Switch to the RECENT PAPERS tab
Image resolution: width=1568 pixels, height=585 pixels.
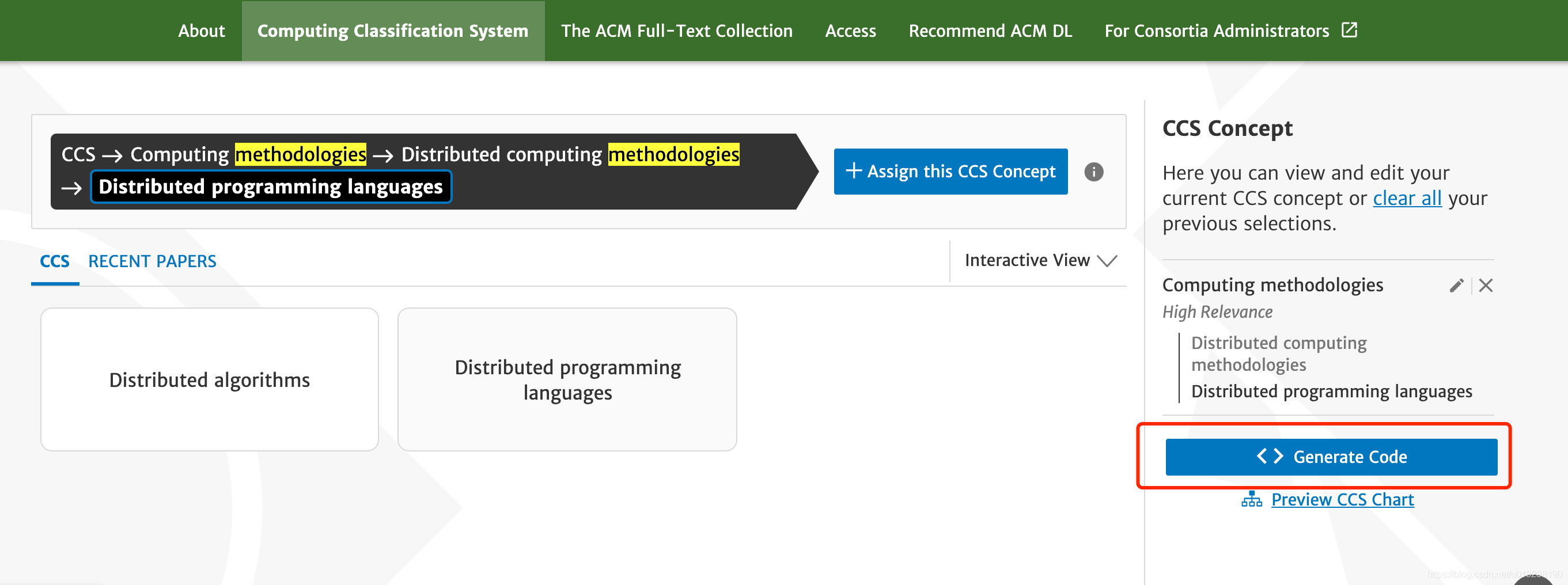(x=152, y=261)
